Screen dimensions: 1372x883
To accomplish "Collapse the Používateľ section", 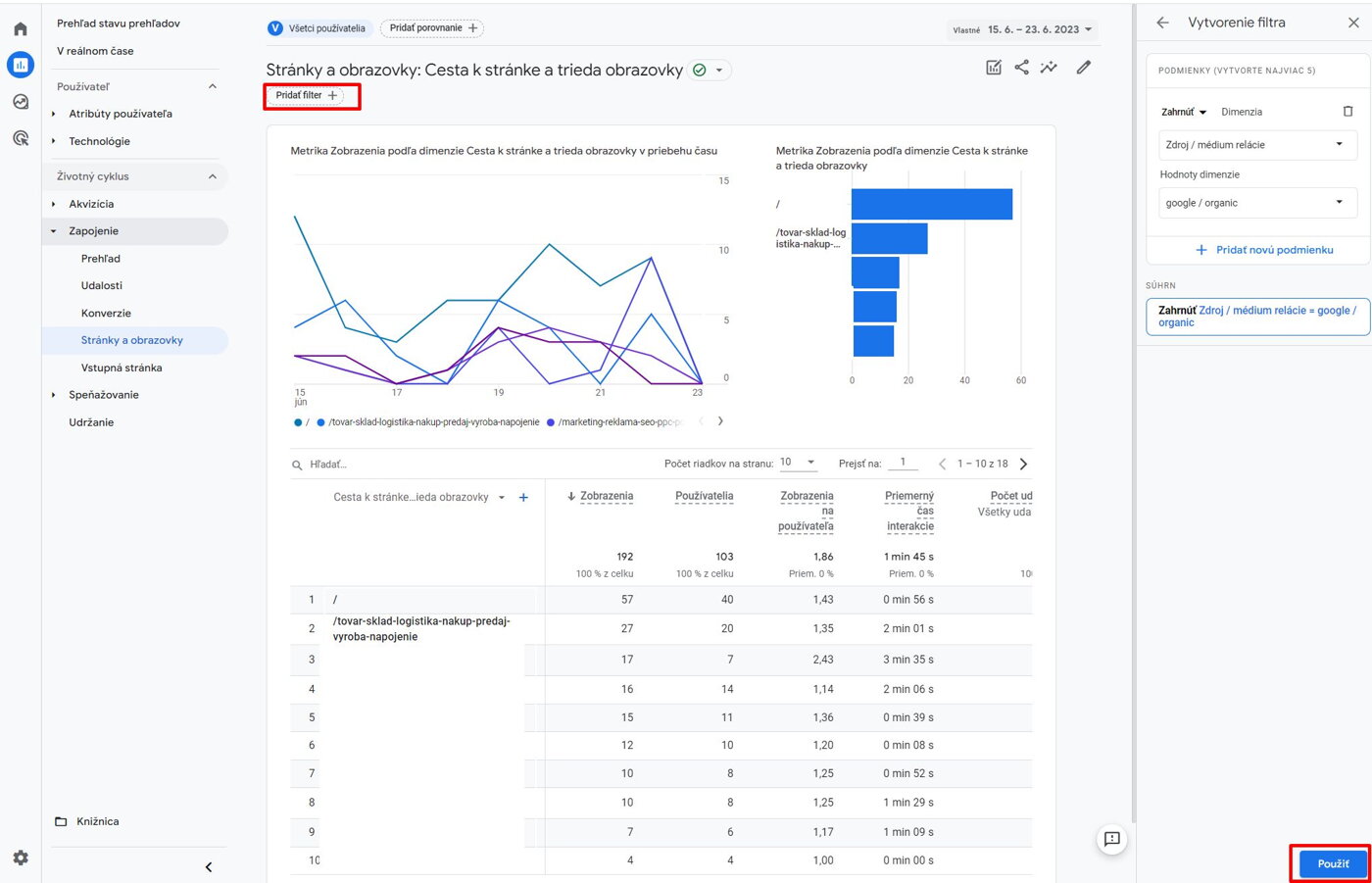I will point(213,86).
